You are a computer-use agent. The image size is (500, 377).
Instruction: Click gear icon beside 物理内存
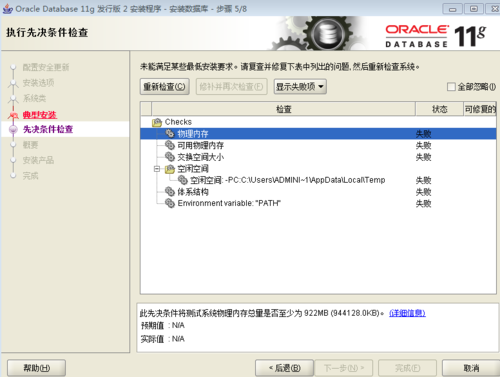(x=170, y=134)
